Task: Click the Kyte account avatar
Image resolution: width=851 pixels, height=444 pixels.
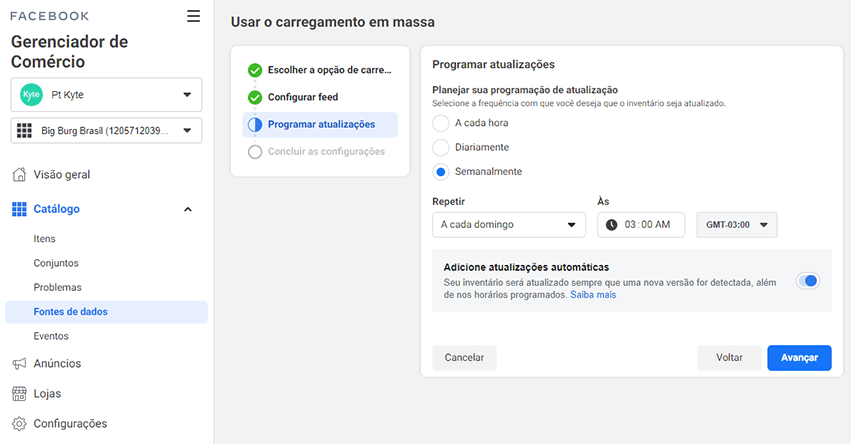Action: click(x=31, y=94)
